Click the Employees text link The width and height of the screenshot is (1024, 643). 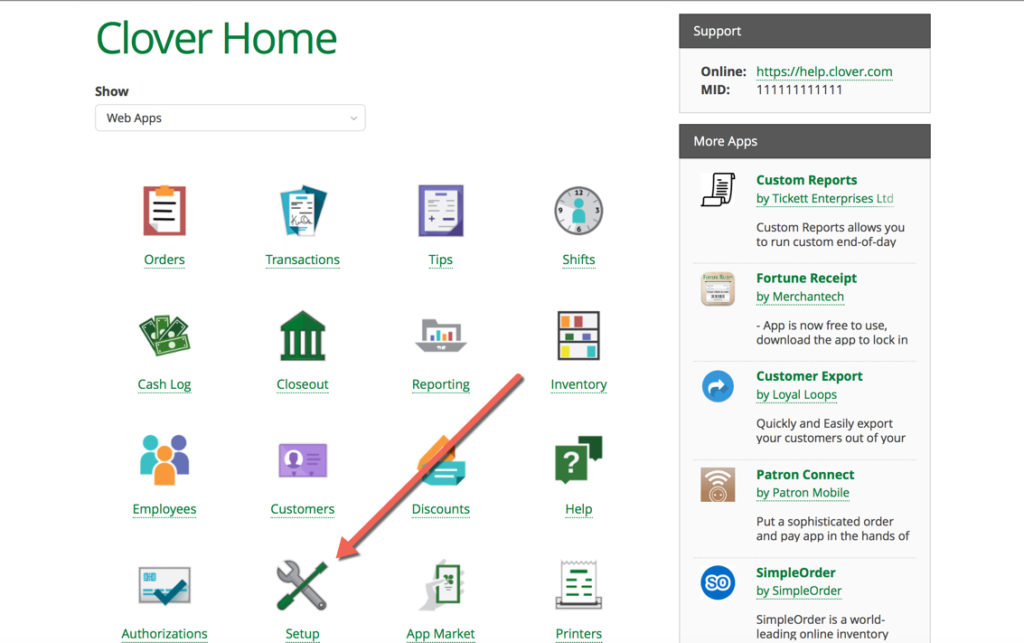coord(165,509)
